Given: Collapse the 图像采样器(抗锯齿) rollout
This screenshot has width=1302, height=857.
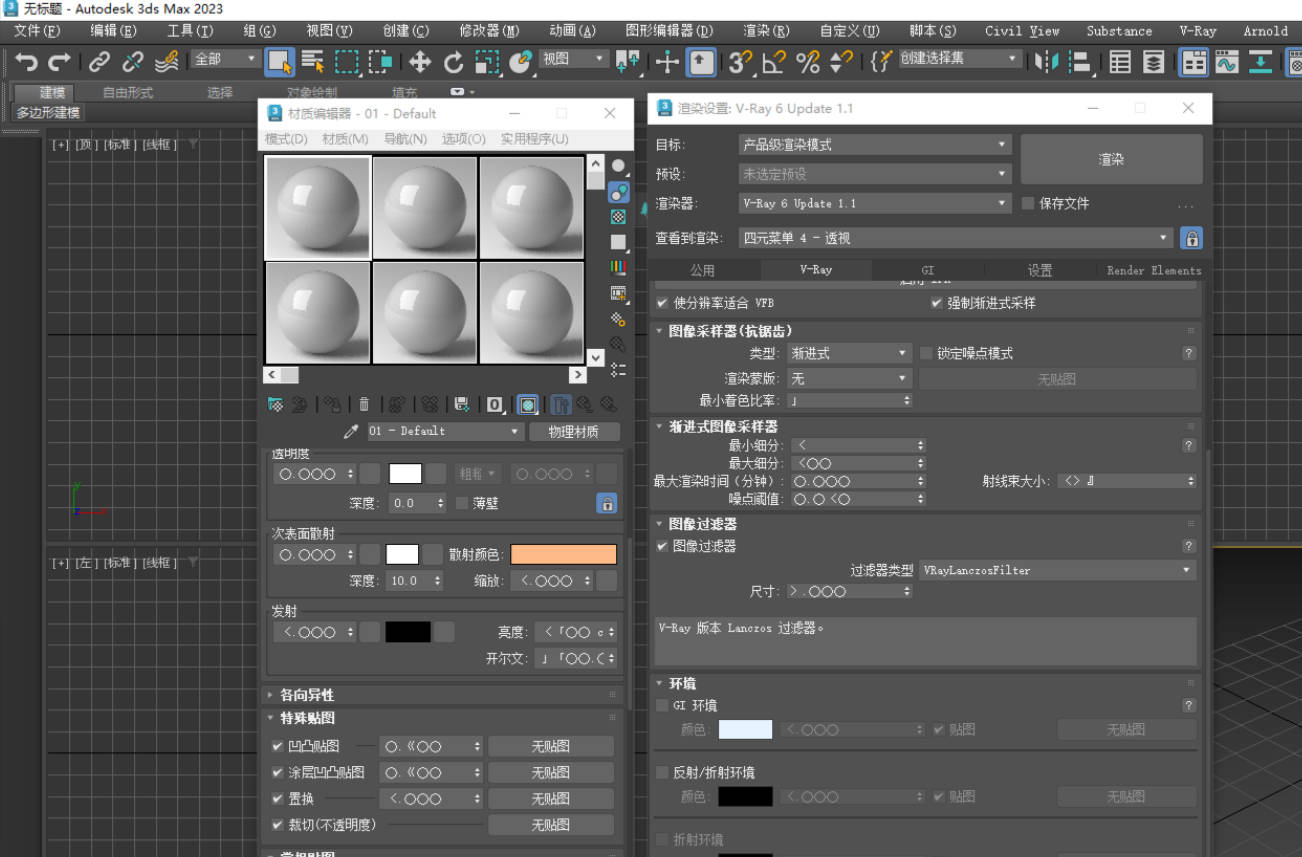Looking at the screenshot, I should [660, 331].
